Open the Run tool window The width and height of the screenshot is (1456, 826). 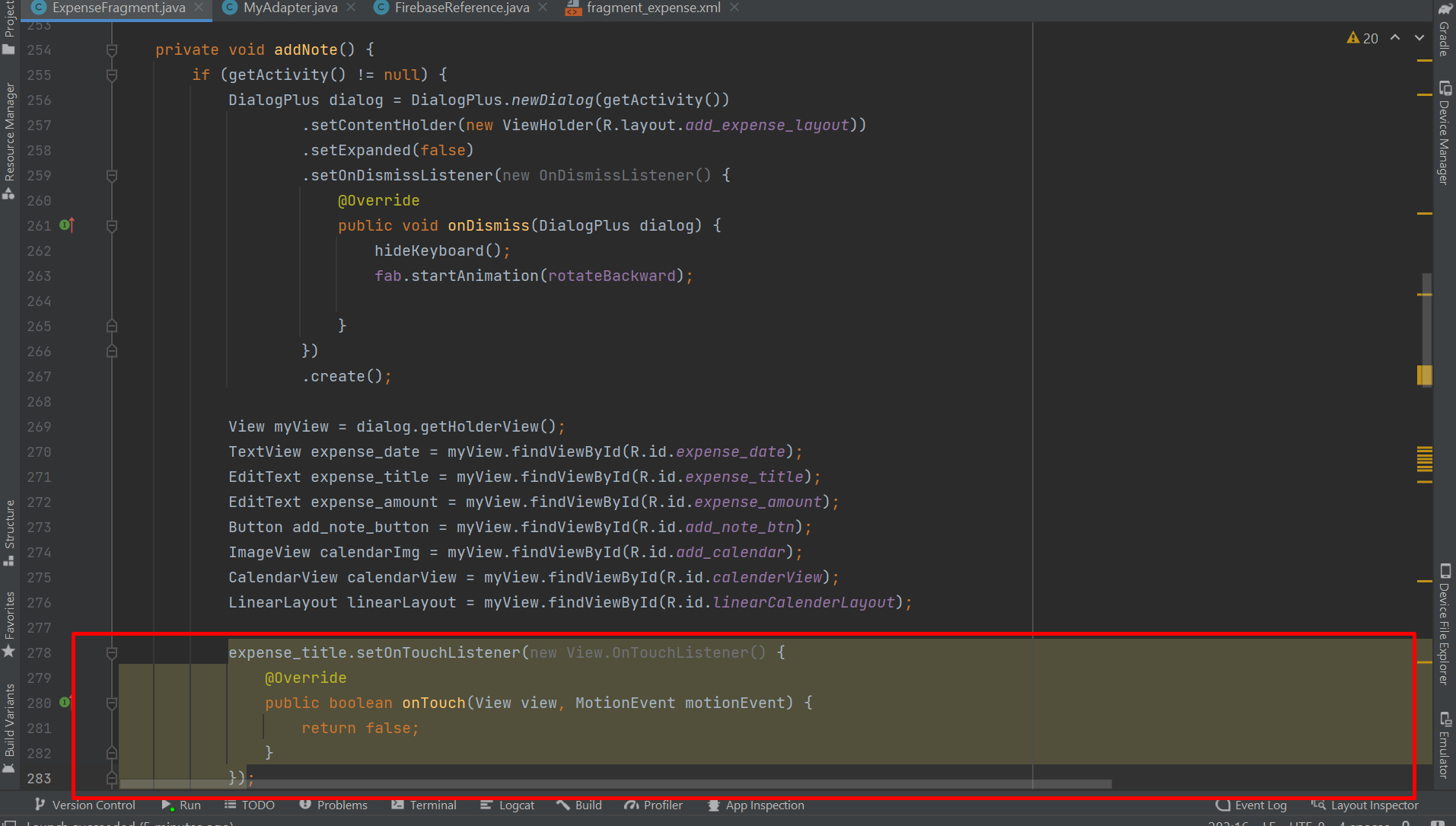point(181,805)
